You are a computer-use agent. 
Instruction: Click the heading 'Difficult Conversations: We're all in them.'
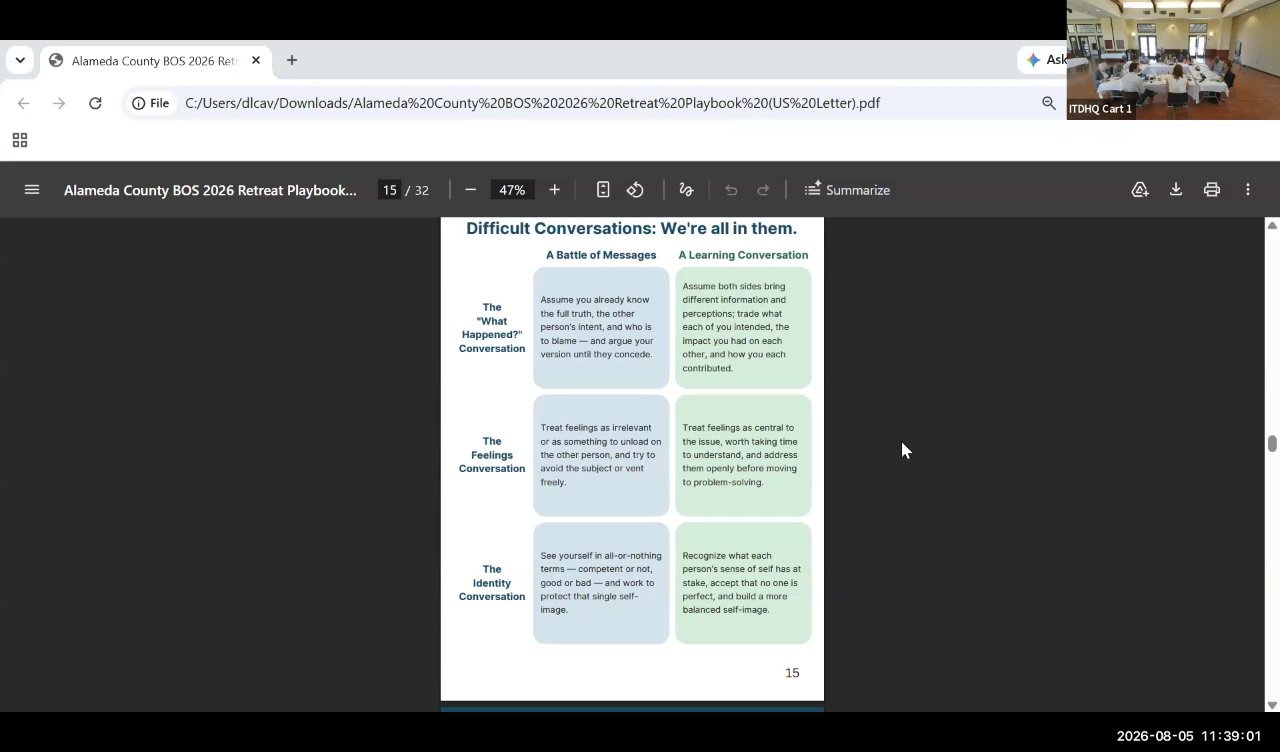coord(631,229)
